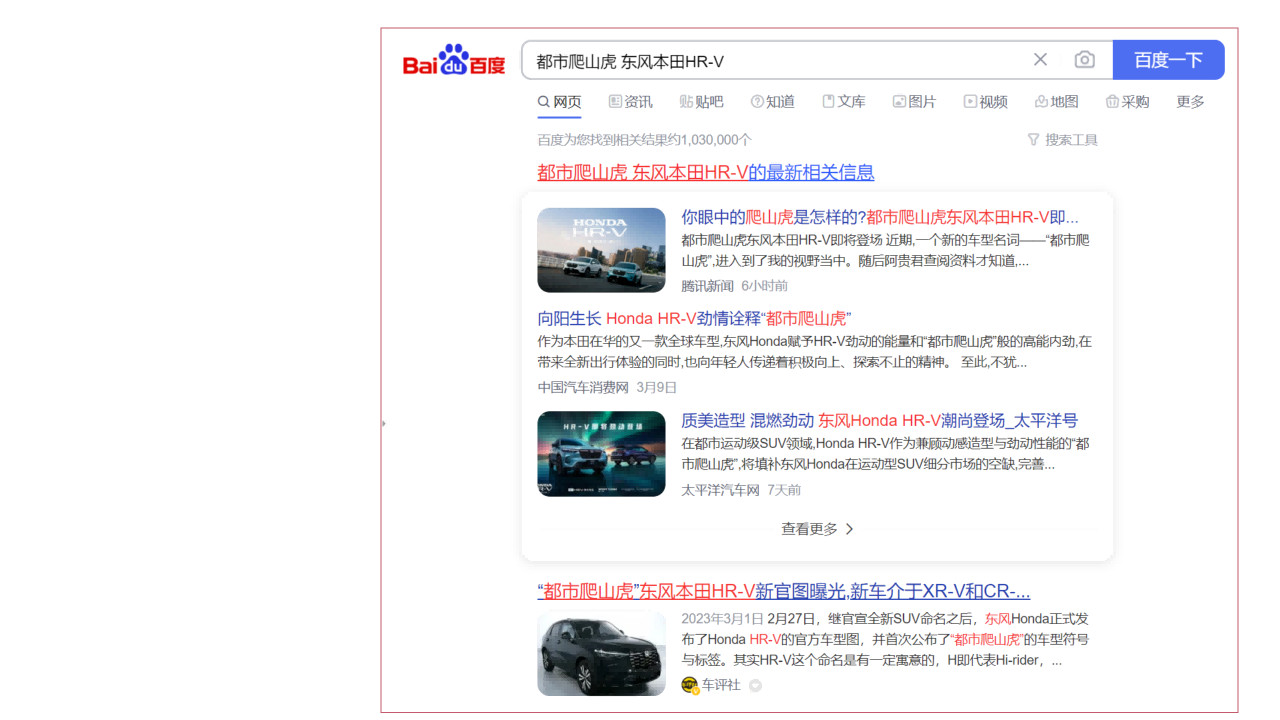The image size is (1280, 720).
Task: Go to the 知道 tab
Action: point(772,102)
